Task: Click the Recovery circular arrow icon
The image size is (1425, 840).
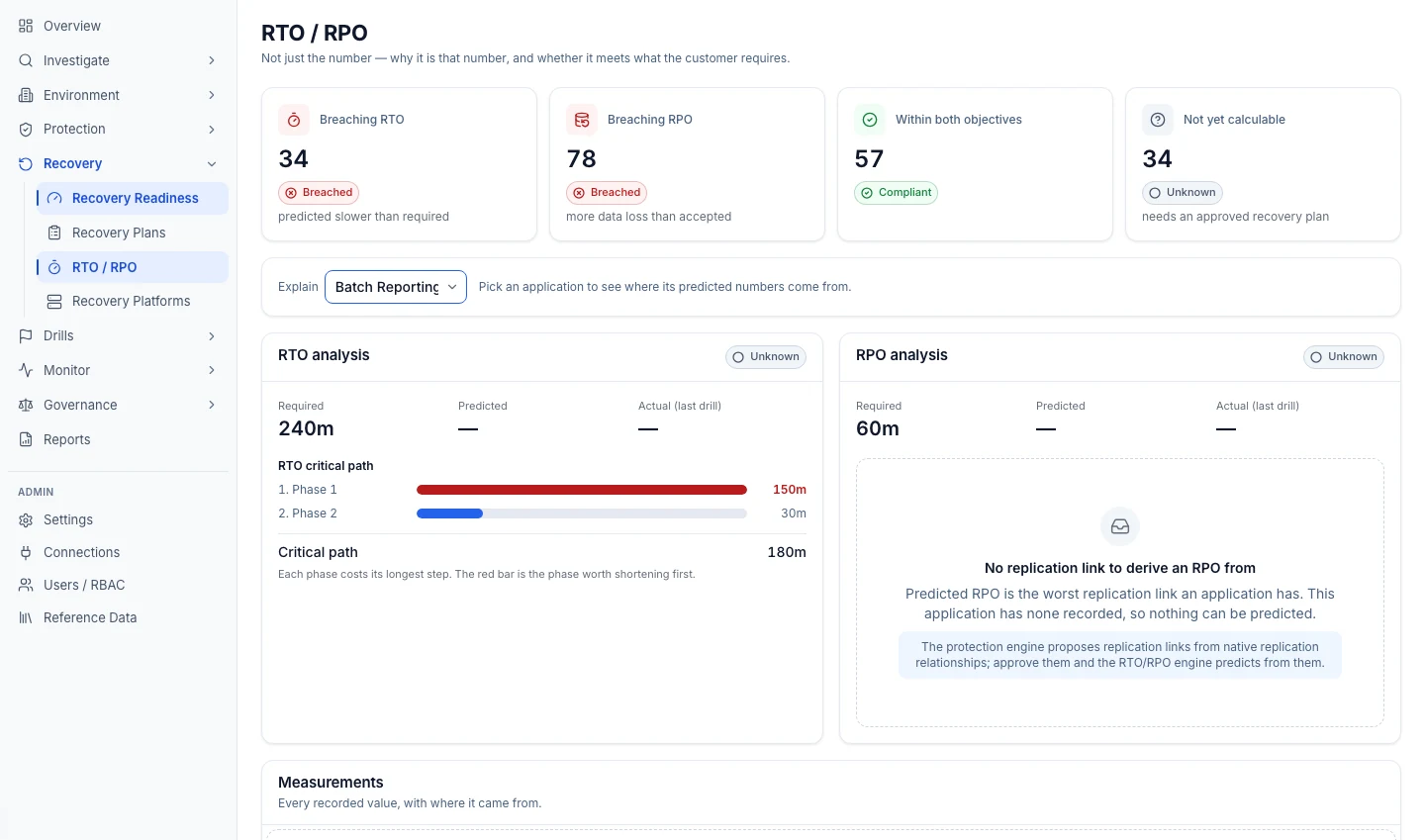Action: click(x=26, y=163)
